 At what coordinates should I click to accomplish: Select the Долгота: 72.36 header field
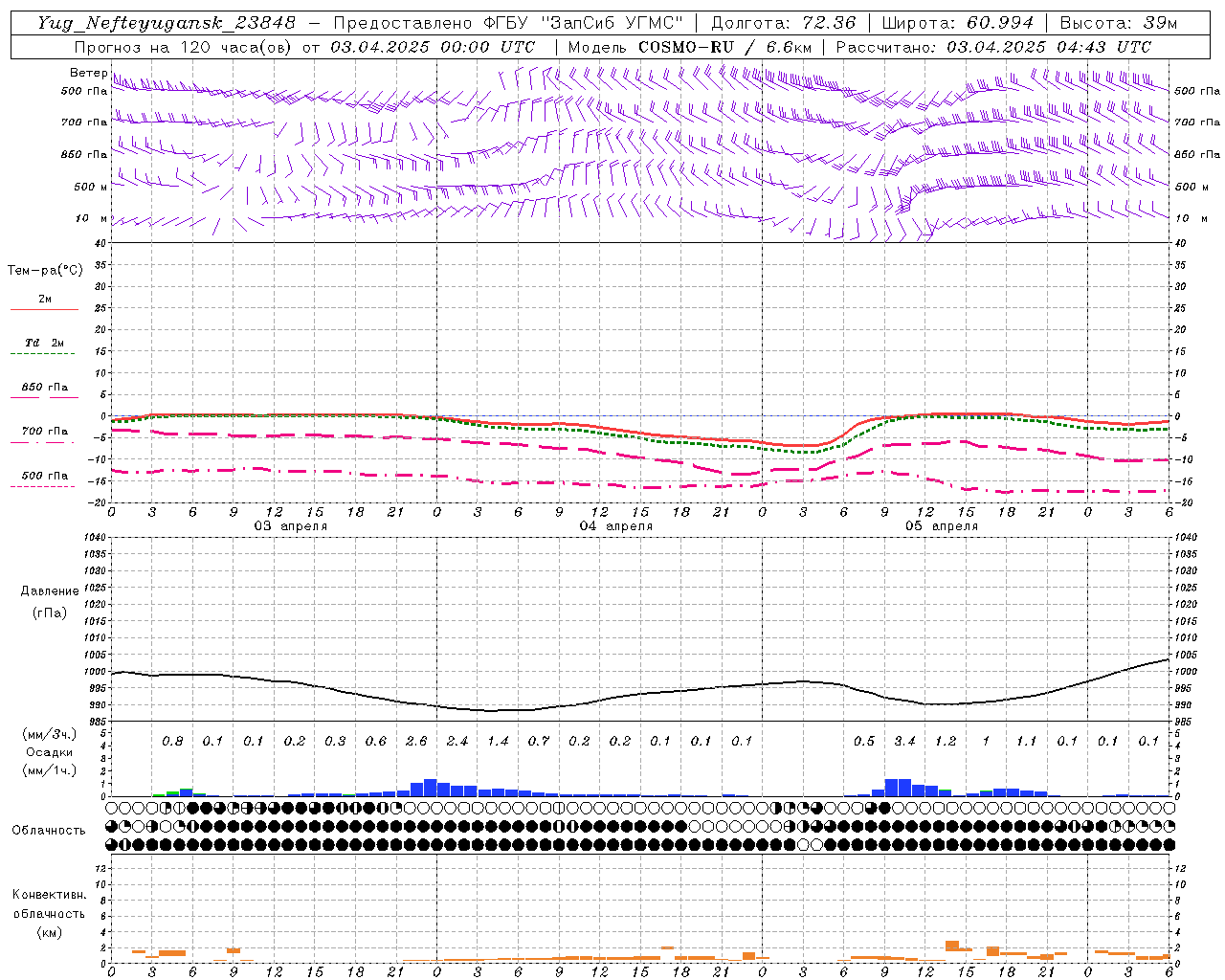pos(783,23)
